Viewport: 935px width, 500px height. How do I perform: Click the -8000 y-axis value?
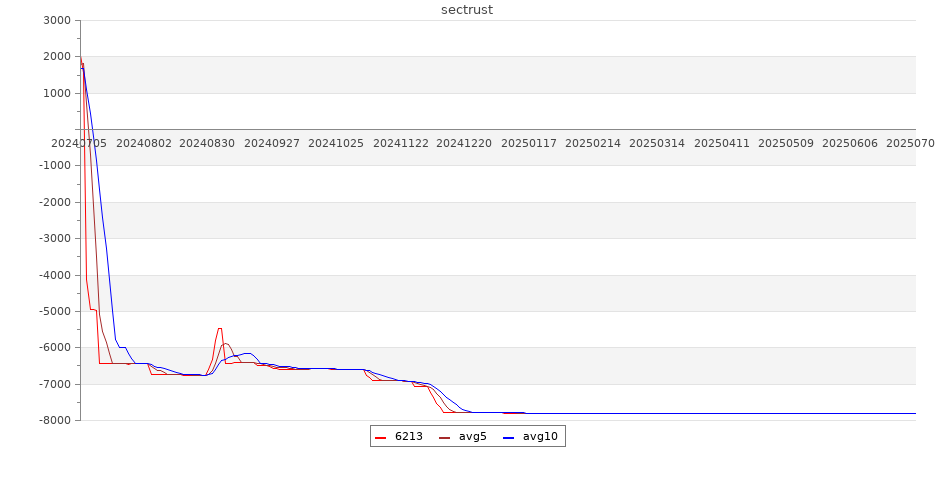56,421
